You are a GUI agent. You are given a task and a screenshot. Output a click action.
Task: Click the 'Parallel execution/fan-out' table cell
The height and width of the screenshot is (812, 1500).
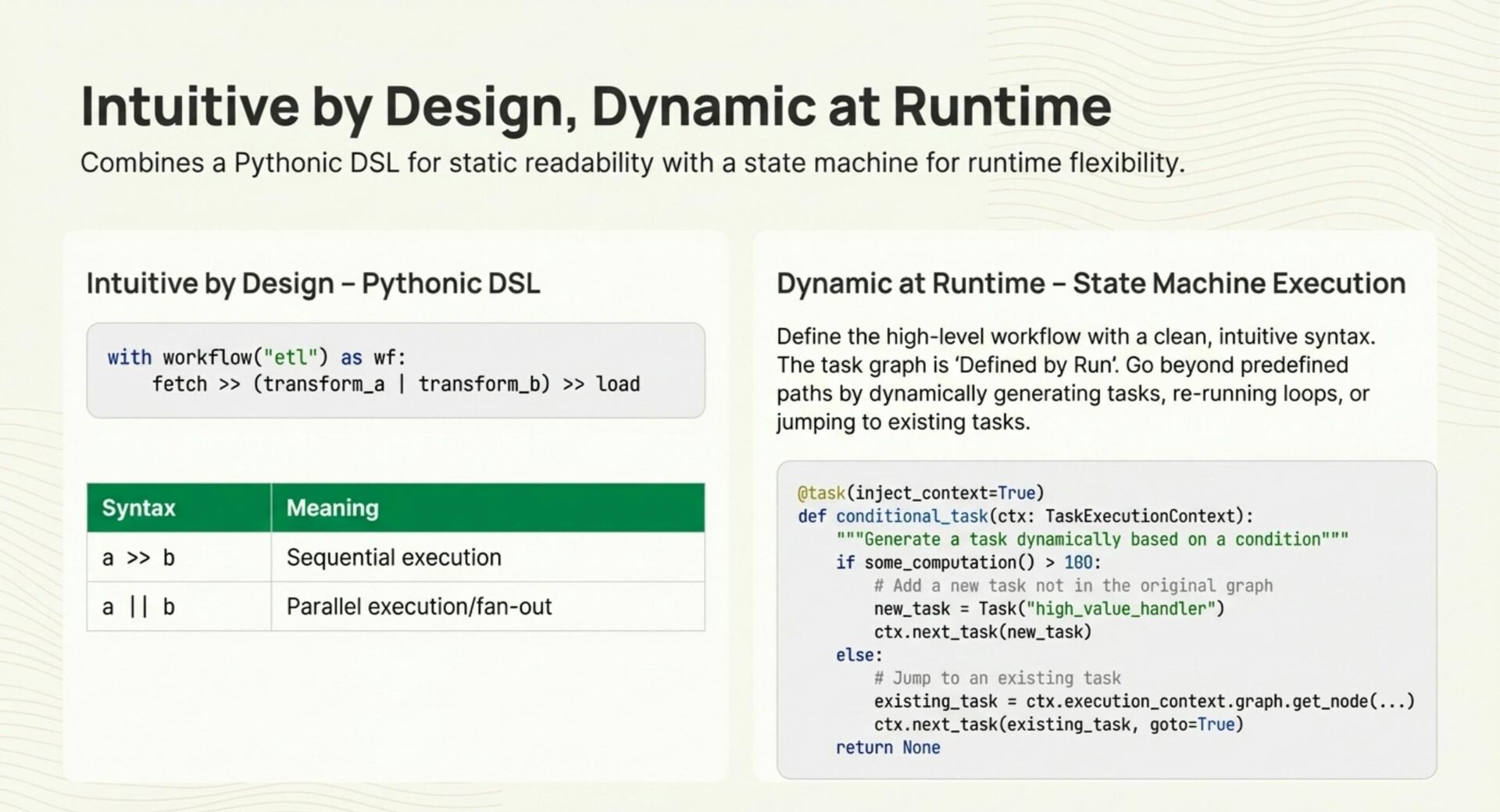coord(419,607)
